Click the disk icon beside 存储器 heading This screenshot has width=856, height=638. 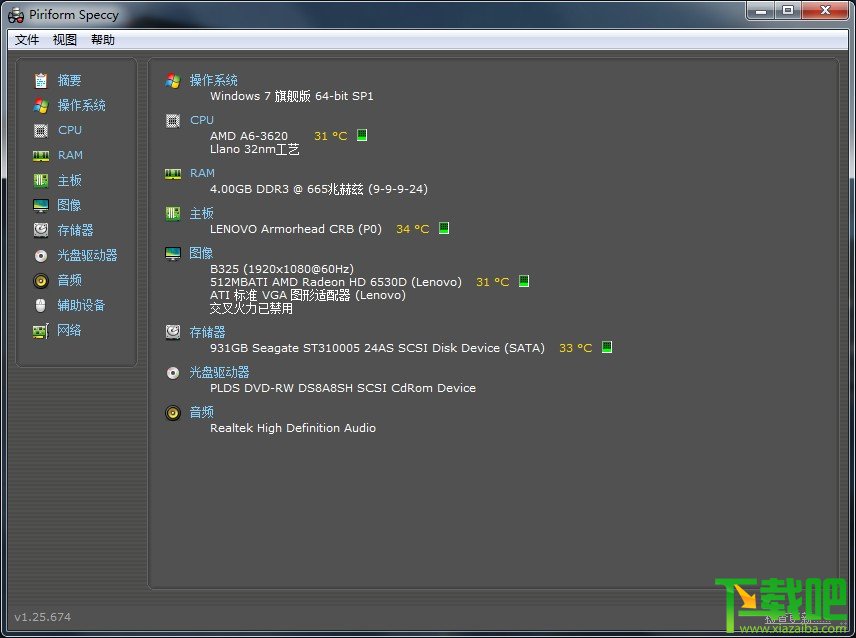point(173,332)
